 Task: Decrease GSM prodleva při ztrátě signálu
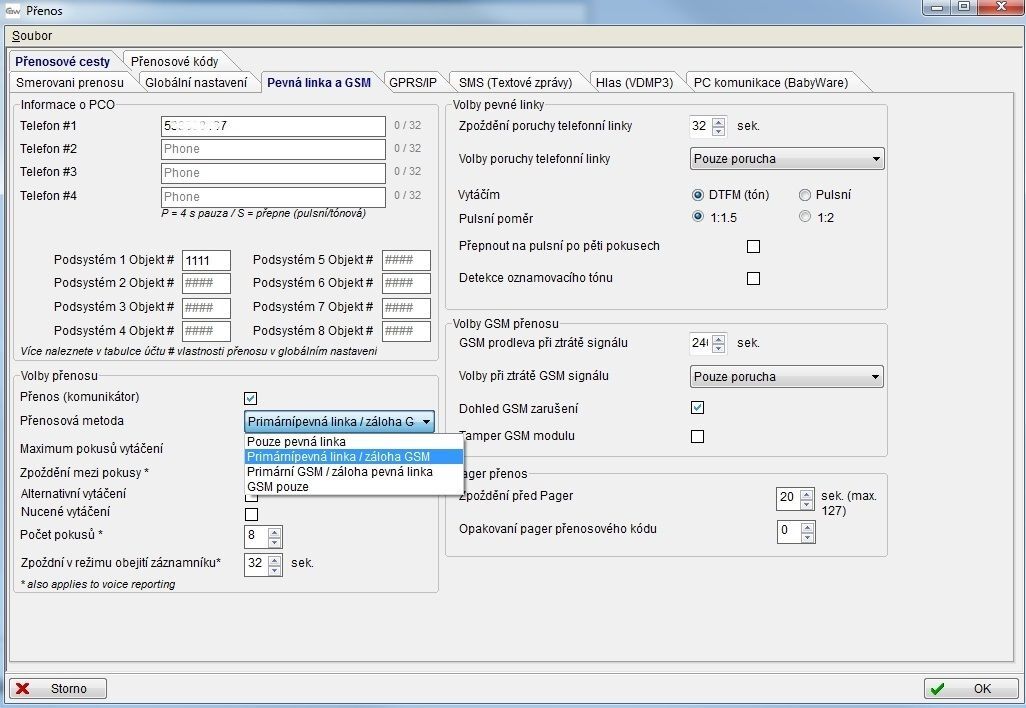[718, 349]
